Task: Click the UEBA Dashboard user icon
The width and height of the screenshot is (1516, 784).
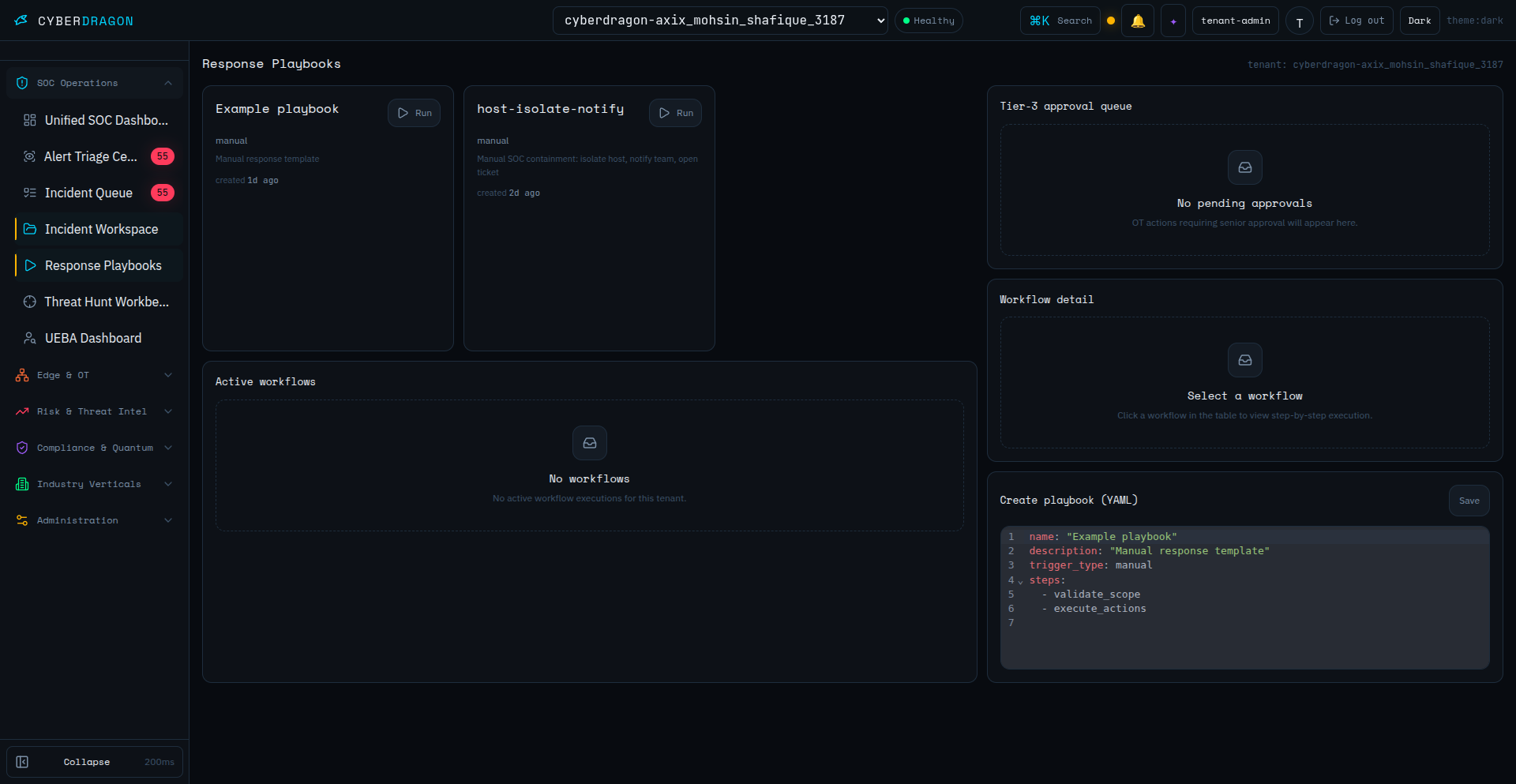Action: point(30,338)
